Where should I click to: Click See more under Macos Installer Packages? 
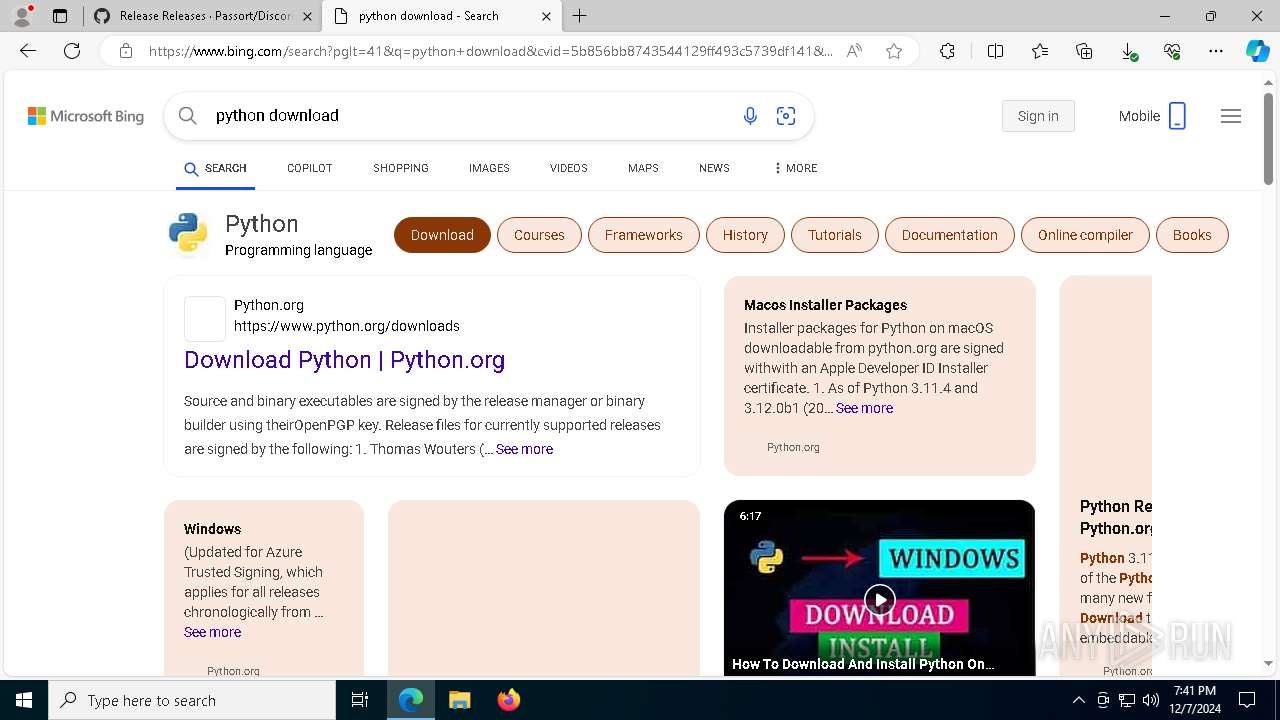click(864, 408)
